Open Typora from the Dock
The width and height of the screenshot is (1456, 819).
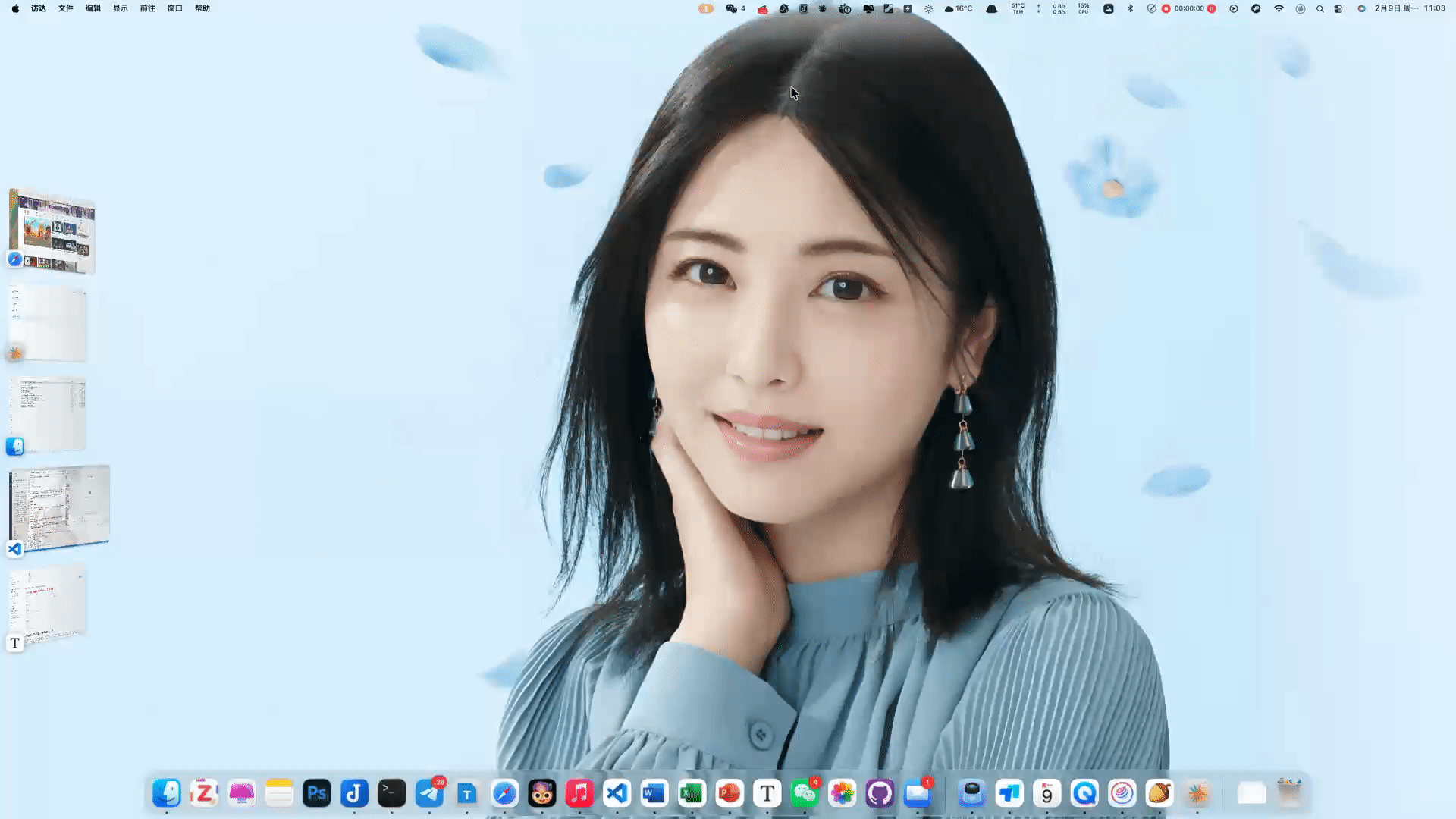[x=767, y=793]
